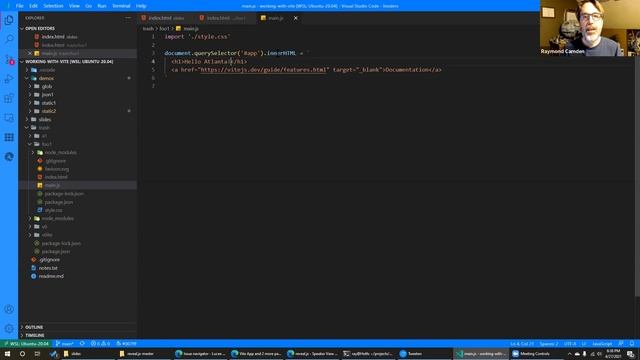Image resolution: width=640 pixels, height=360 pixels.
Task: Click the synchronize changes icon in the status bar
Action: coord(82,344)
